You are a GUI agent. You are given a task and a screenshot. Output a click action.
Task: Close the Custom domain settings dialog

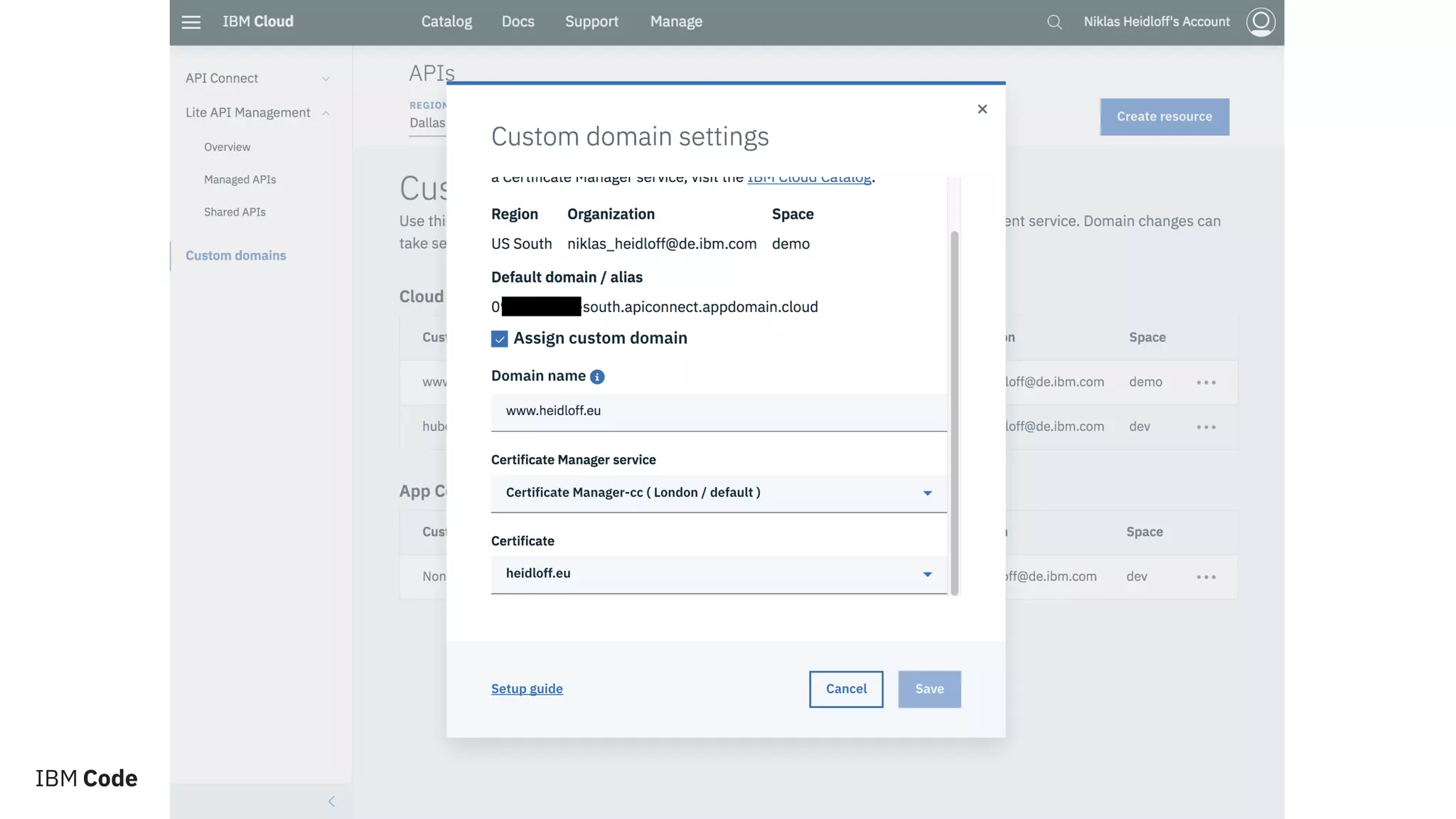pos(982,109)
